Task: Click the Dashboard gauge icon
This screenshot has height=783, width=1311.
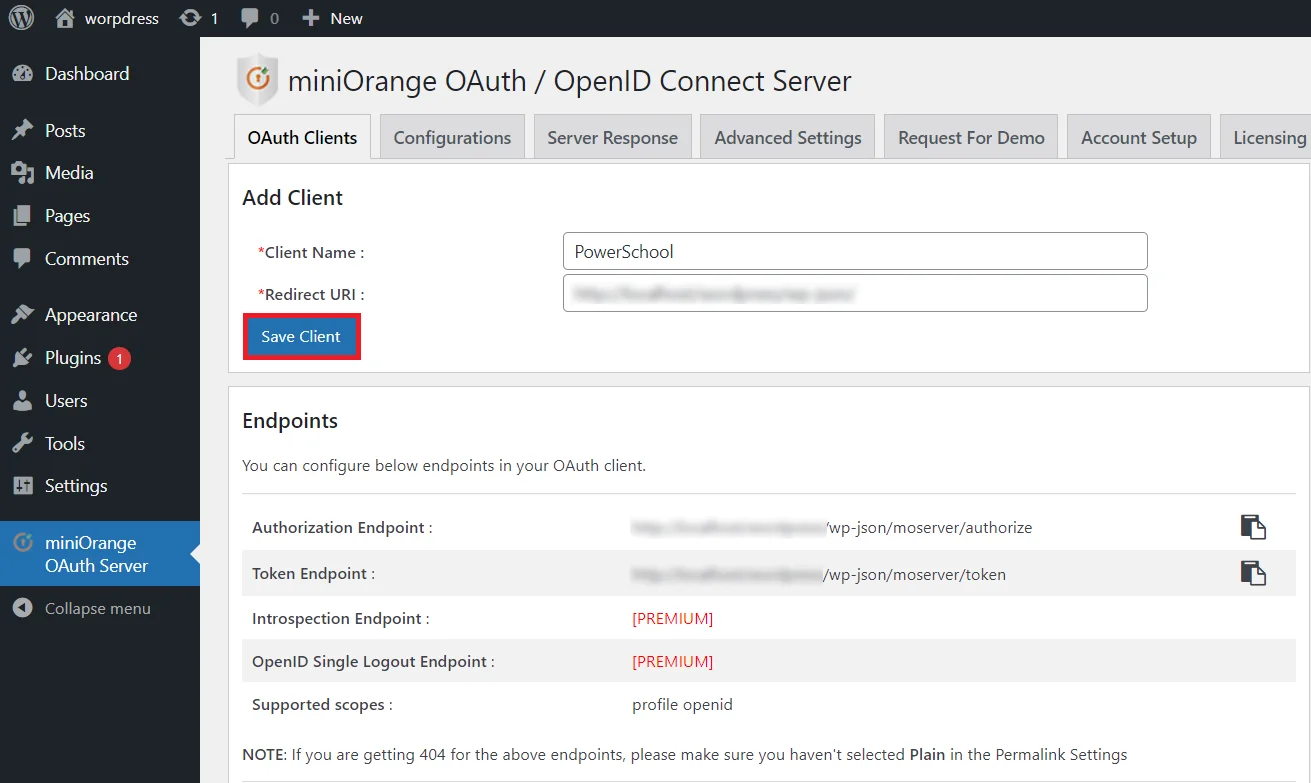Action: pos(23,74)
